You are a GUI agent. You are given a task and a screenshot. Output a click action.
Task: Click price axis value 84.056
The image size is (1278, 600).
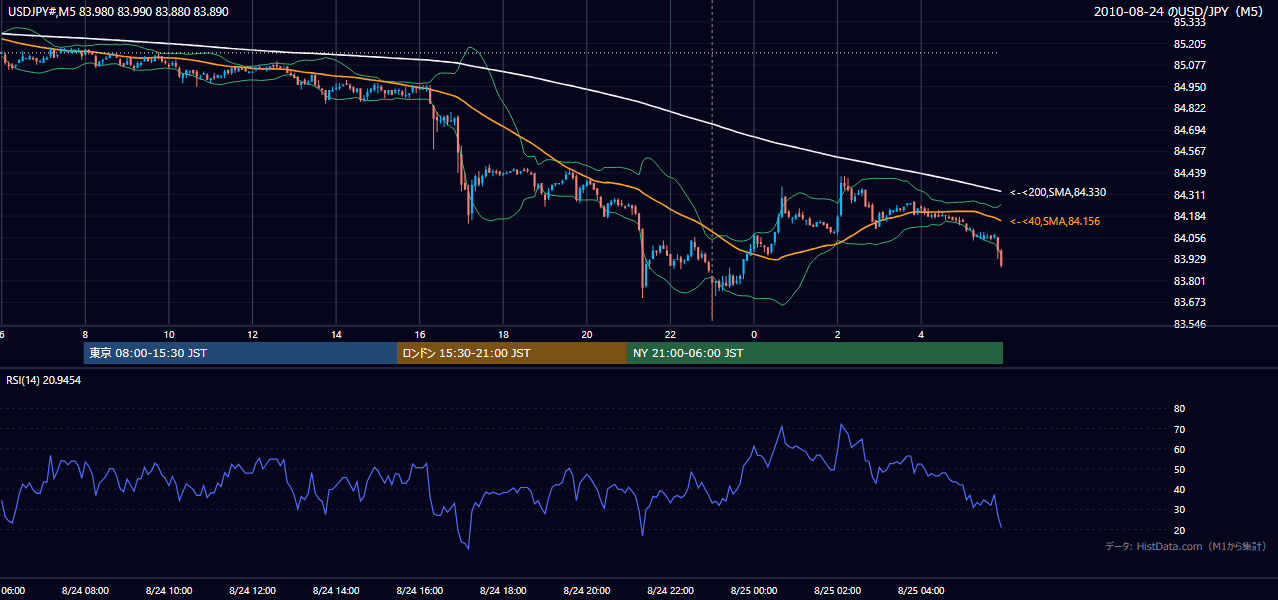pos(1189,238)
